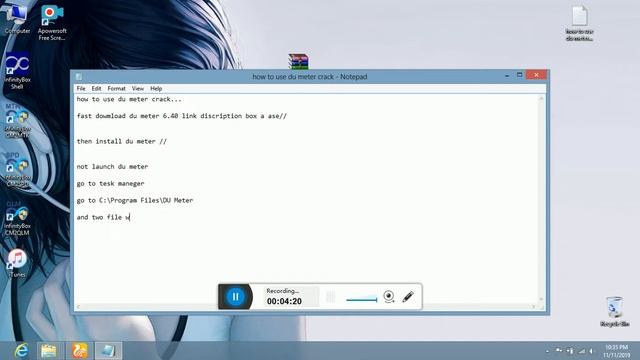
Task: Click the line 'how to use du meter crack...'
Action: click(129, 99)
